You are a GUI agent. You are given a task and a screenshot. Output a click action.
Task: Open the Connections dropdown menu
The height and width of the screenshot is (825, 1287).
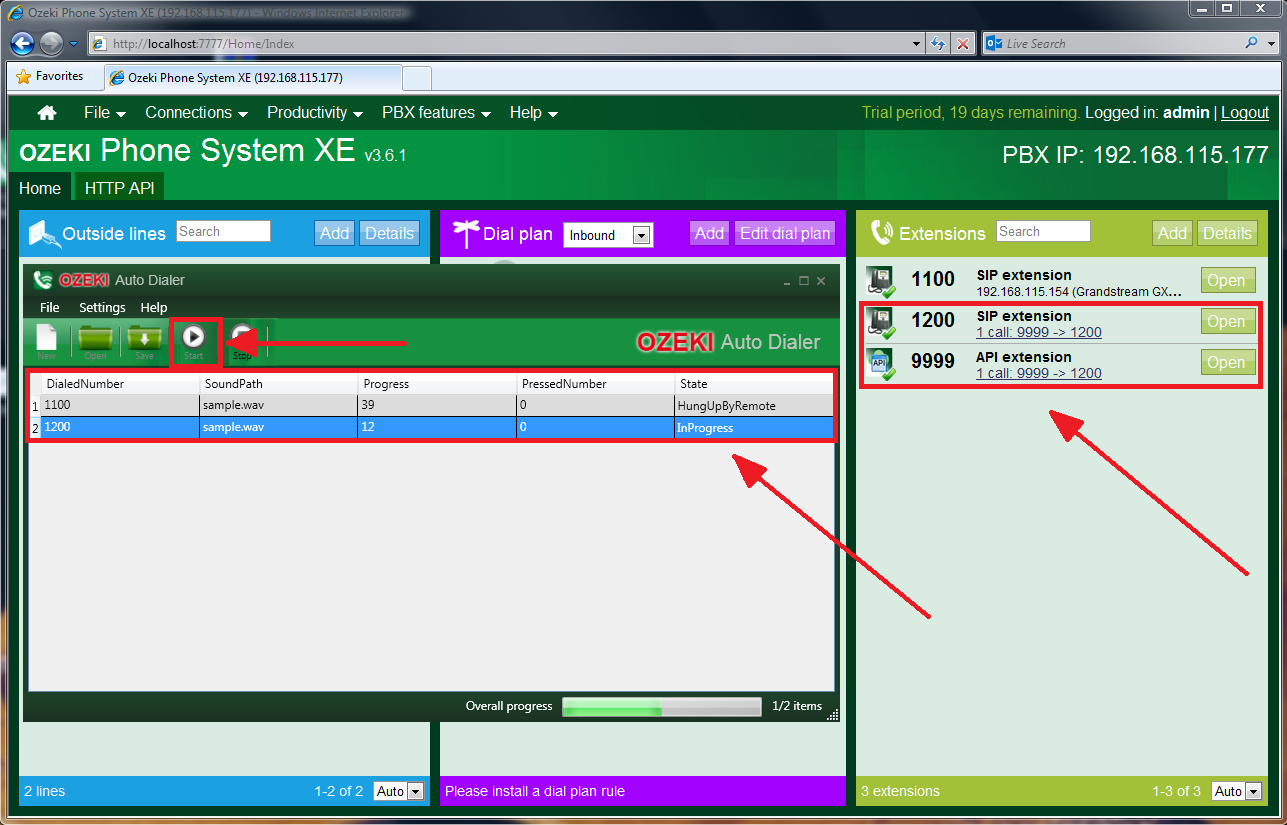196,113
